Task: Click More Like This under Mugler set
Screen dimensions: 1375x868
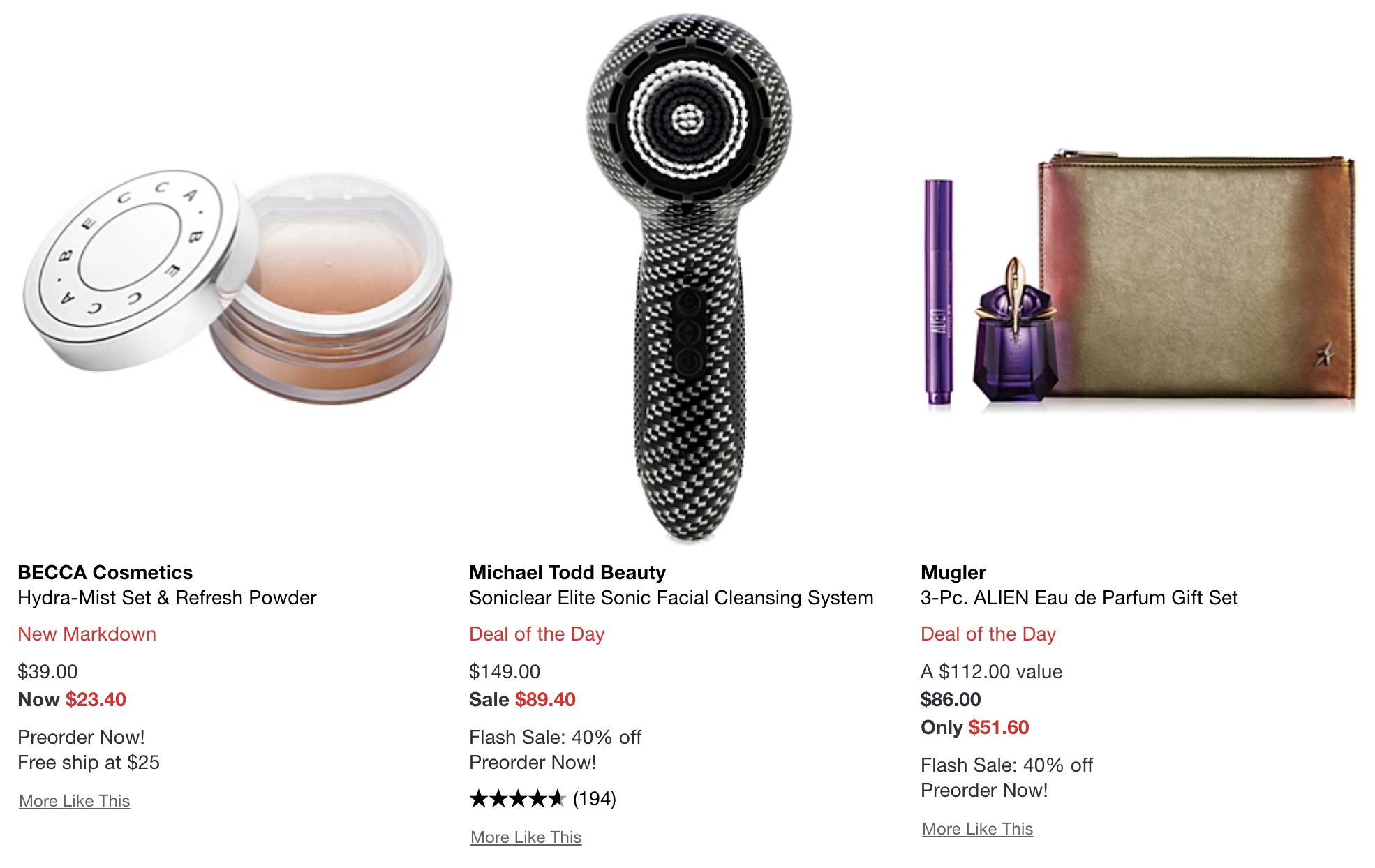Action: click(x=978, y=829)
